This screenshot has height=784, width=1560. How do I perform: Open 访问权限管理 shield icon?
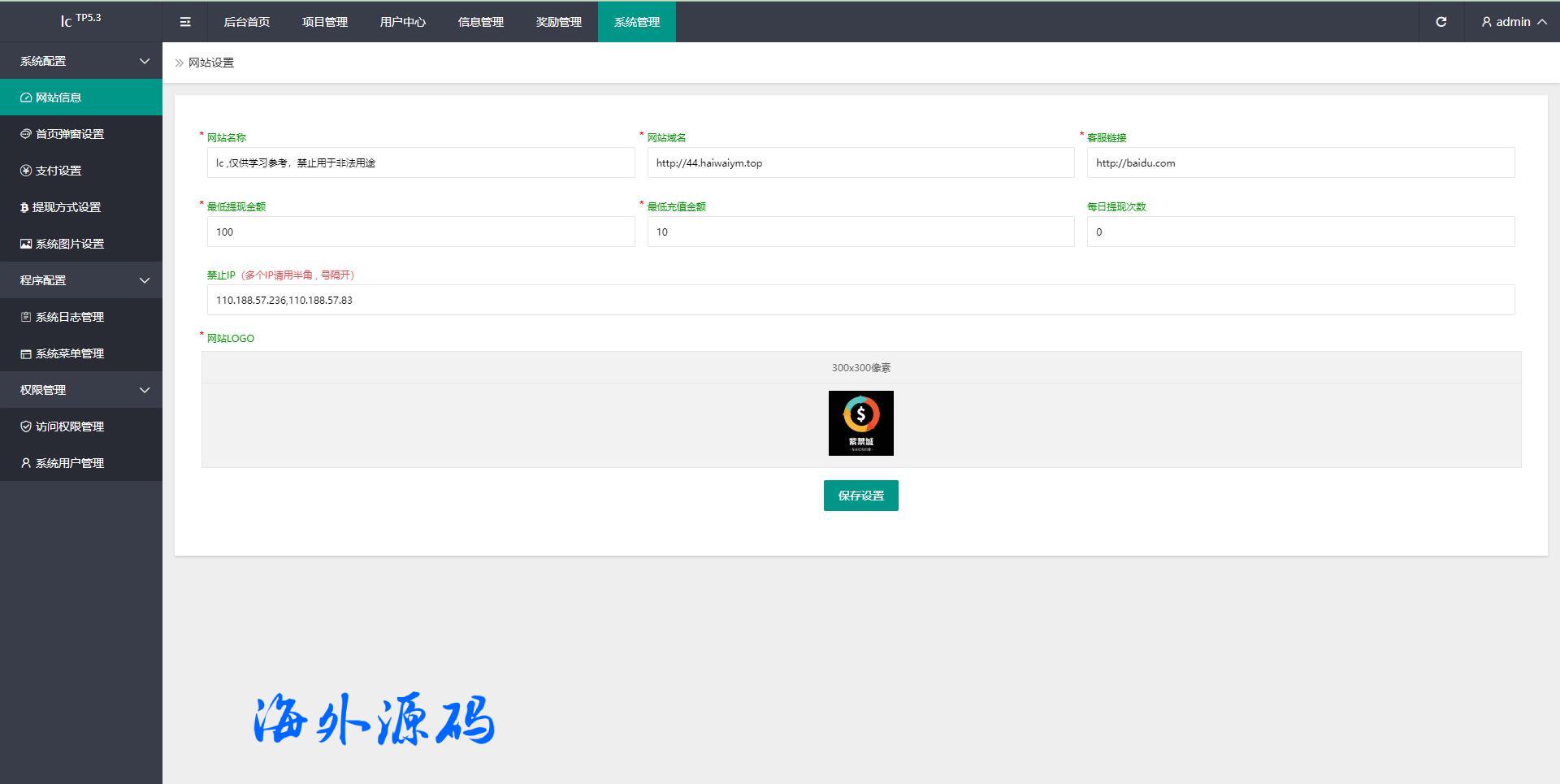coord(26,427)
